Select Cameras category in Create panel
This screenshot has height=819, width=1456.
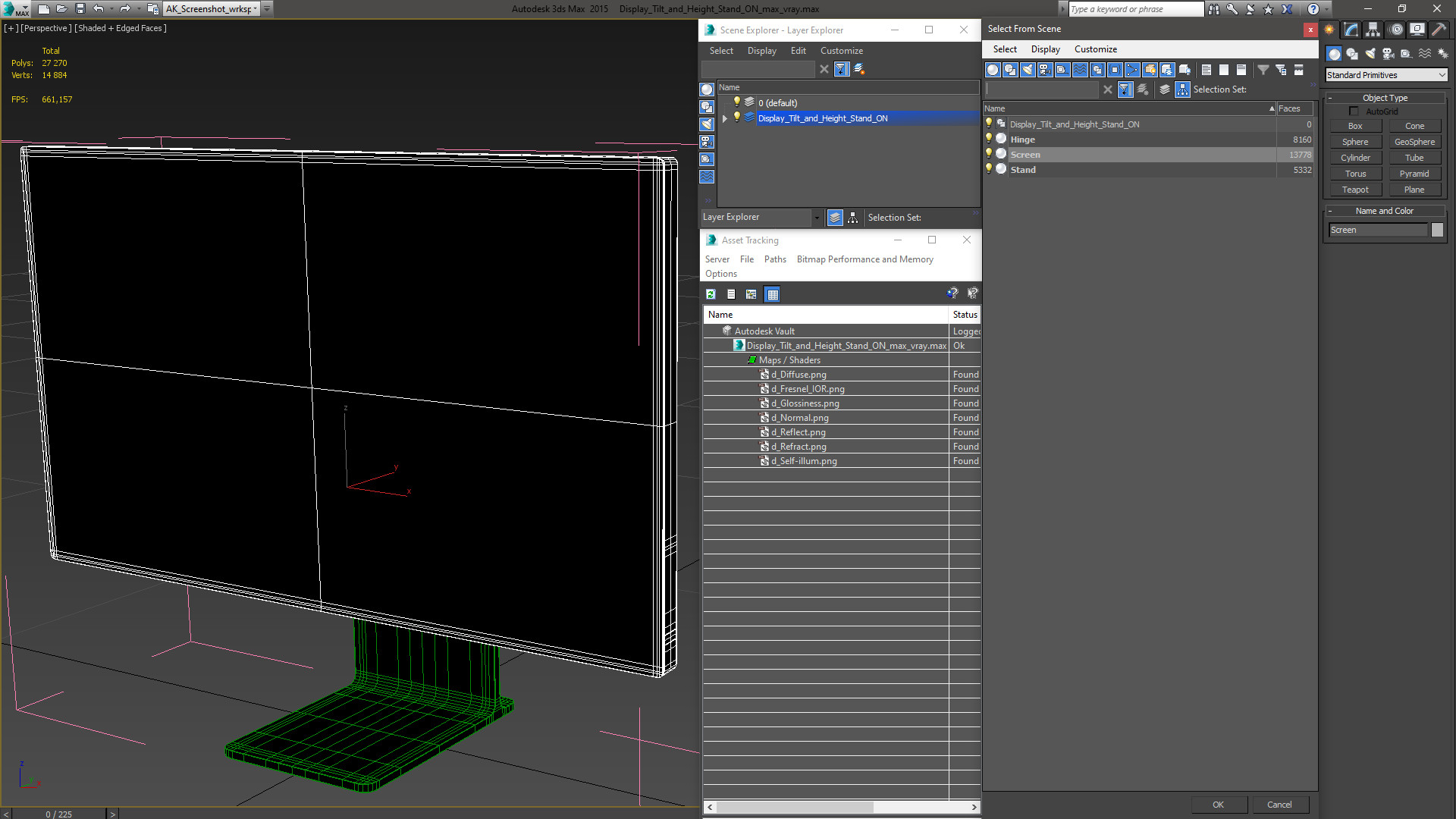(x=1389, y=54)
